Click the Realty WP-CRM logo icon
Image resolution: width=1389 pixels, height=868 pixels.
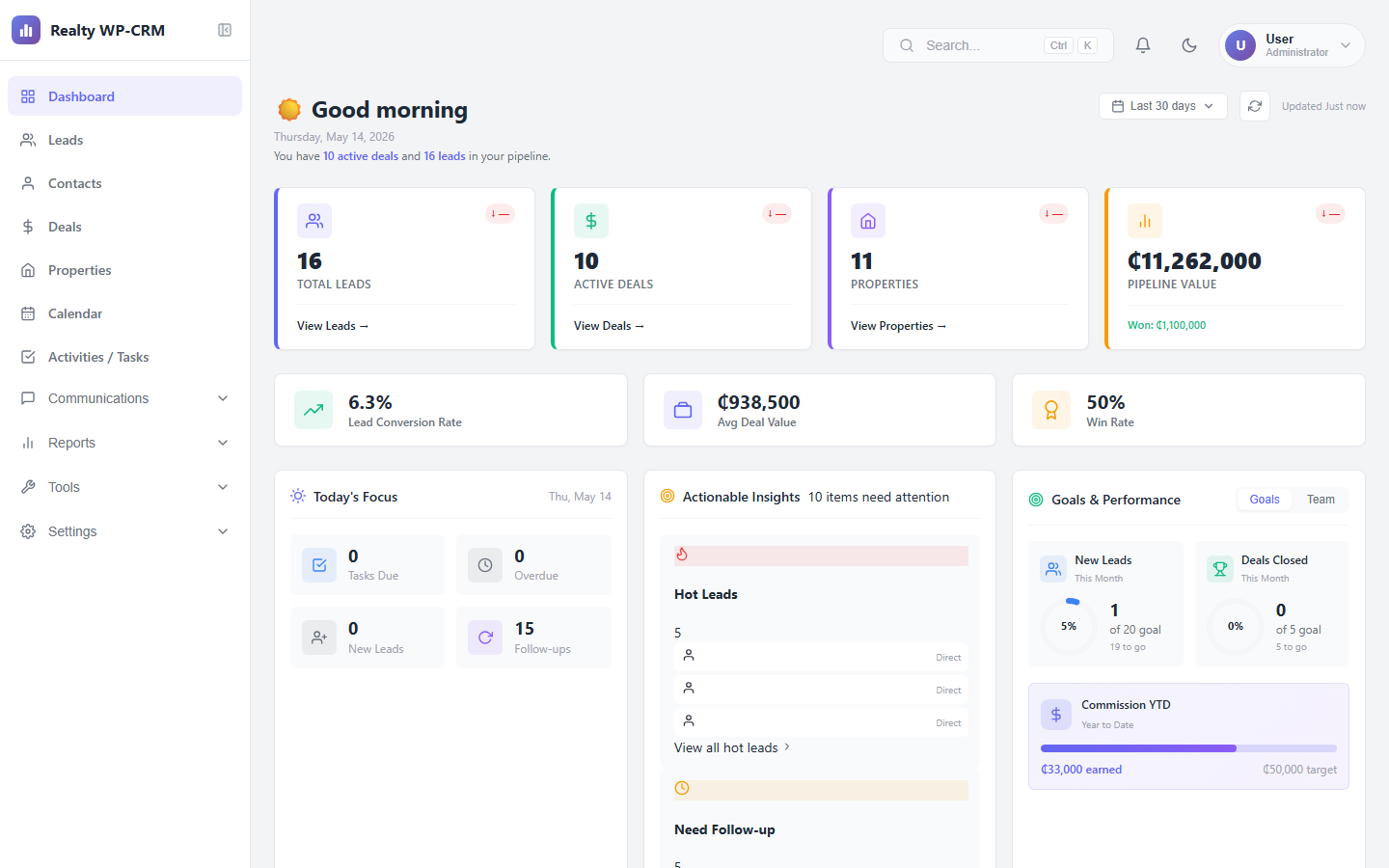pyautogui.click(x=26, y=30)
